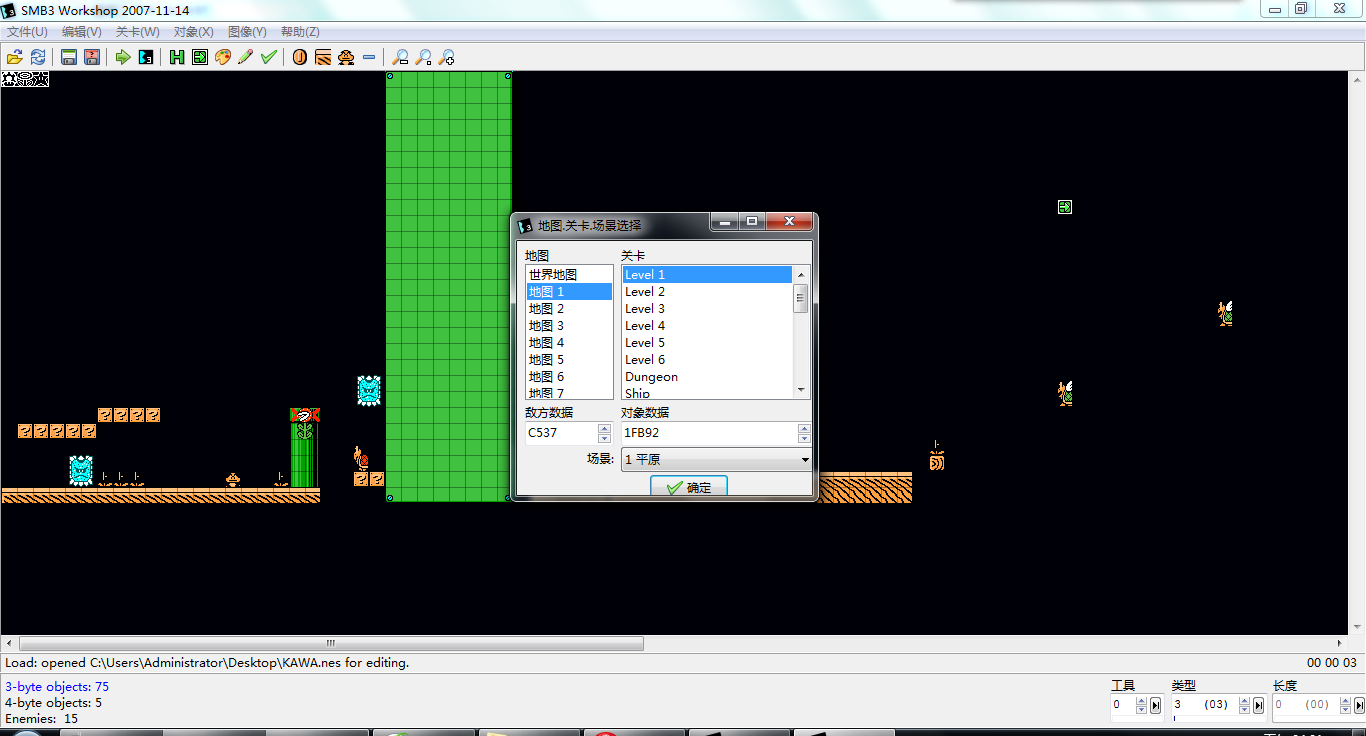Select the upper green winged Koopa
1366x736 pixels.
click(1225, 313)
